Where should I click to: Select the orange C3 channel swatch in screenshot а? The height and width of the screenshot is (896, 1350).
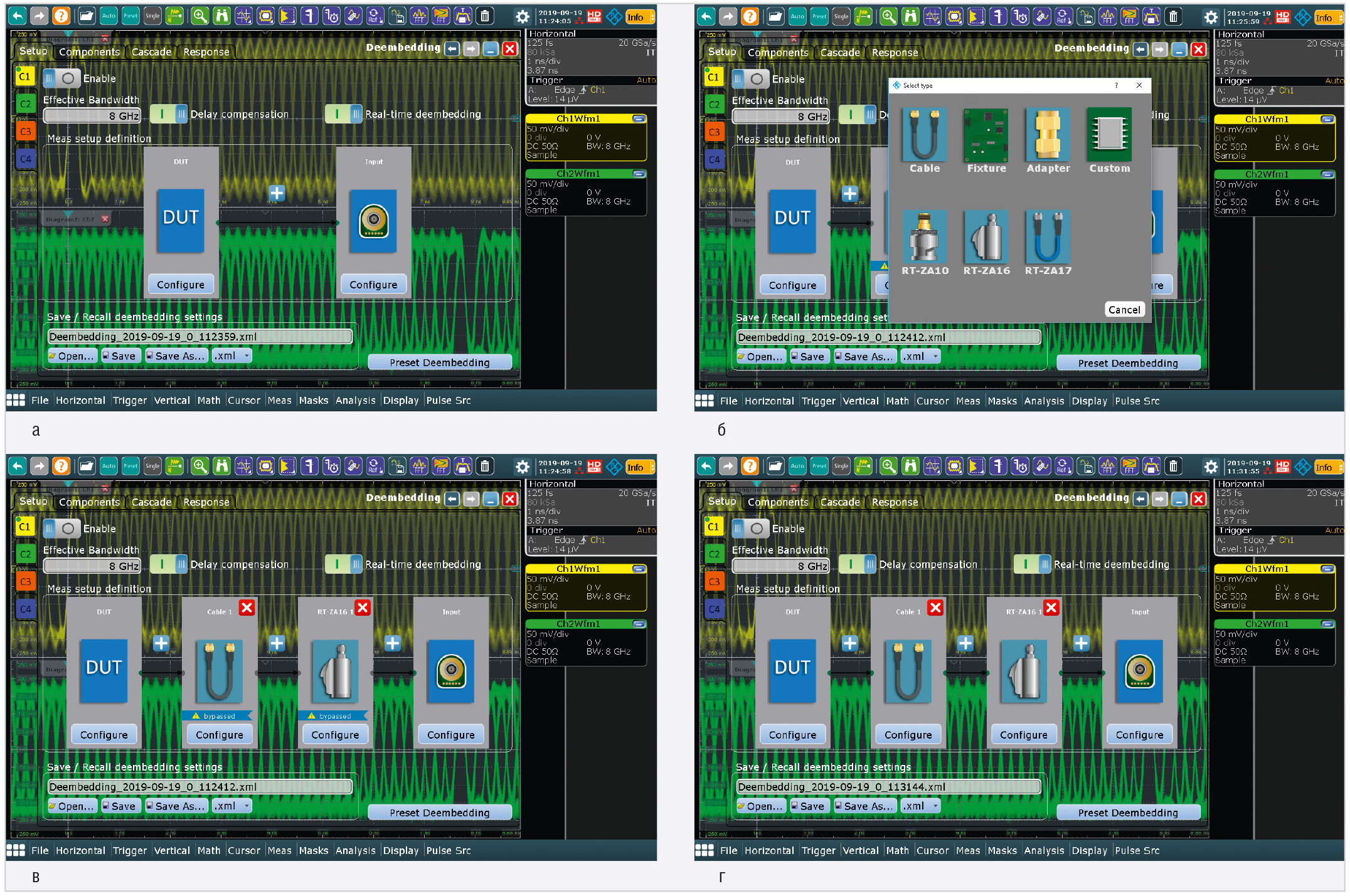click(25, 132)
